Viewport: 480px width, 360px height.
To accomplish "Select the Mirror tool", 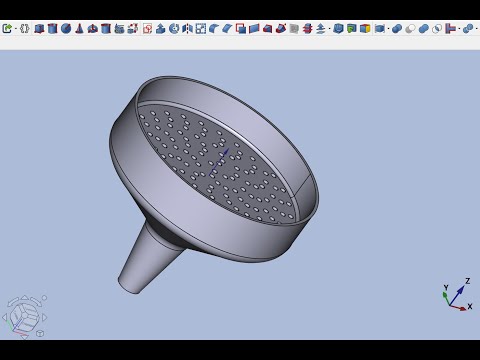I will pyautogui.click(x=187, y=29).
